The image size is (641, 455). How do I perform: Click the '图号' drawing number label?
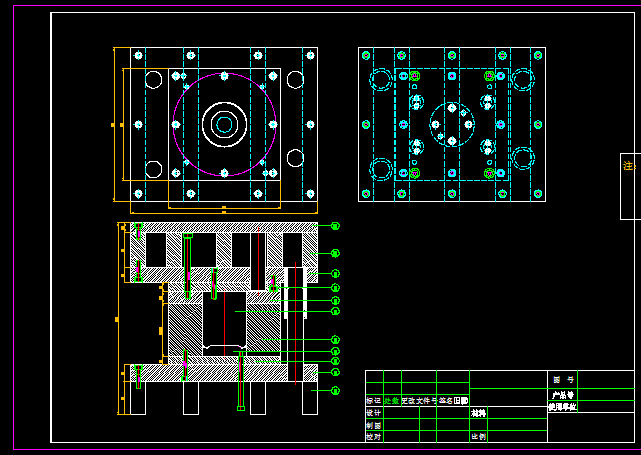point(563,380)
